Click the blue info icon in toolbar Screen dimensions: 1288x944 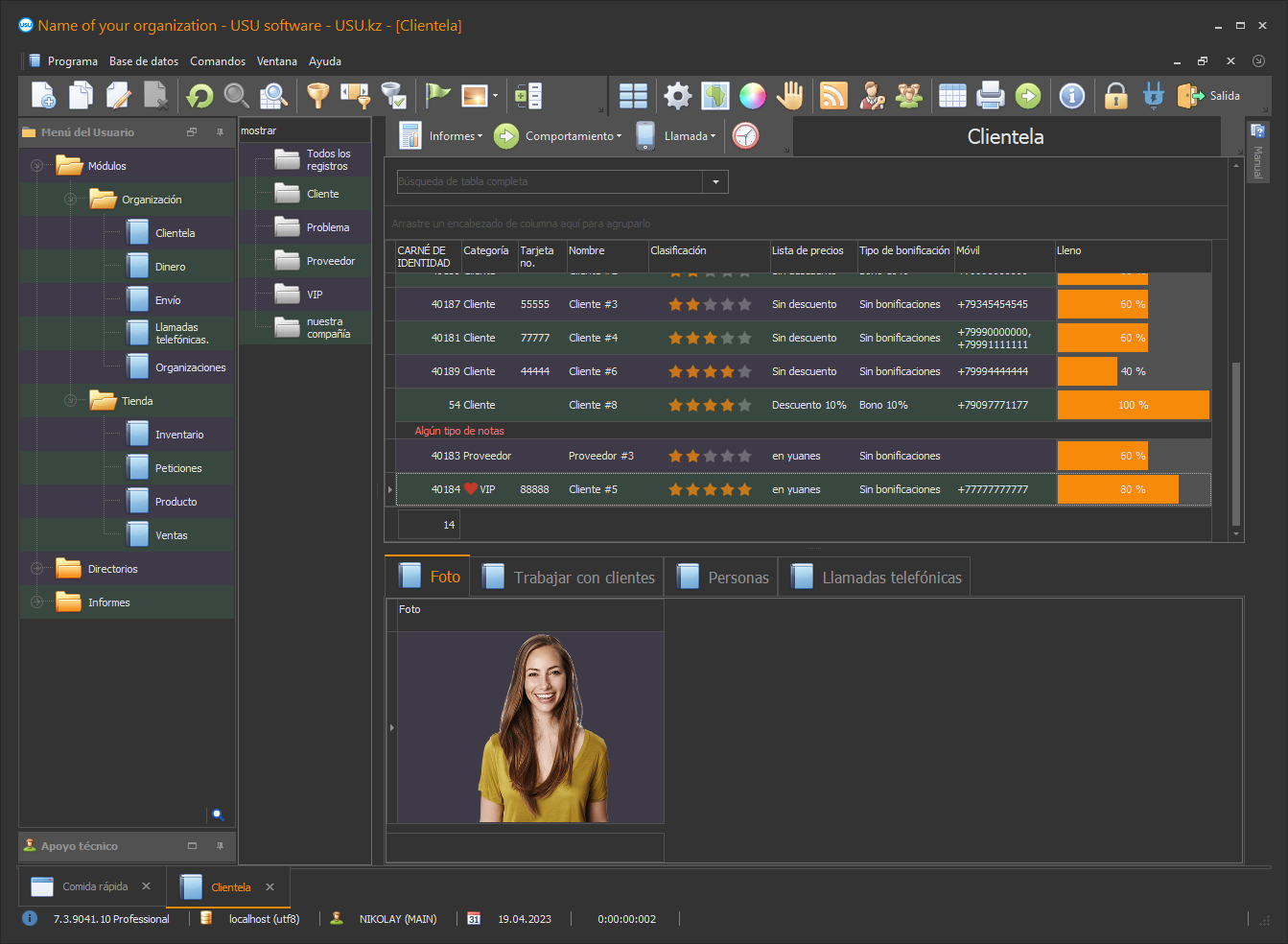(1071, 96)
